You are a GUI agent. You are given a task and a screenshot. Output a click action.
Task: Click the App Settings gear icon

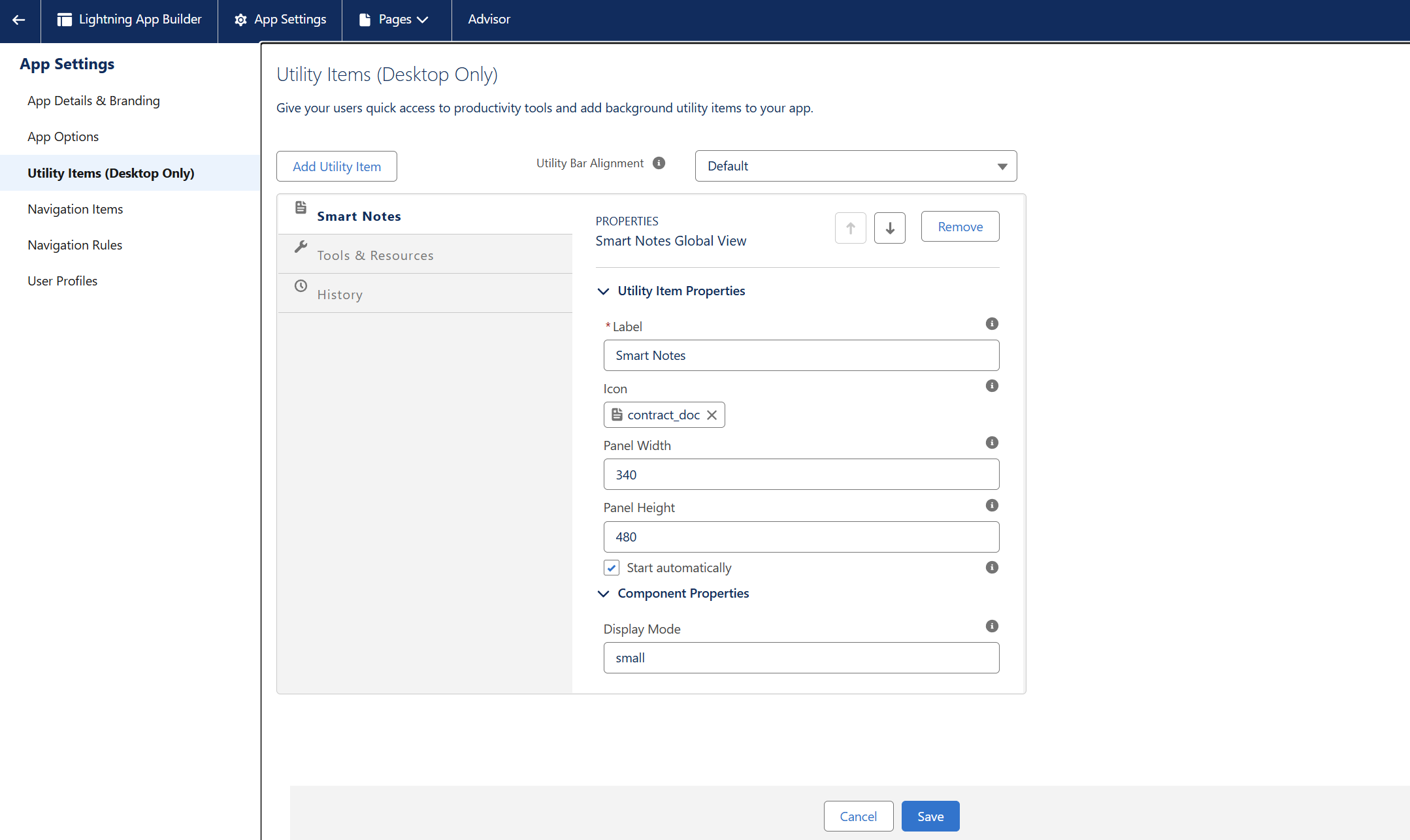(240, 20)
